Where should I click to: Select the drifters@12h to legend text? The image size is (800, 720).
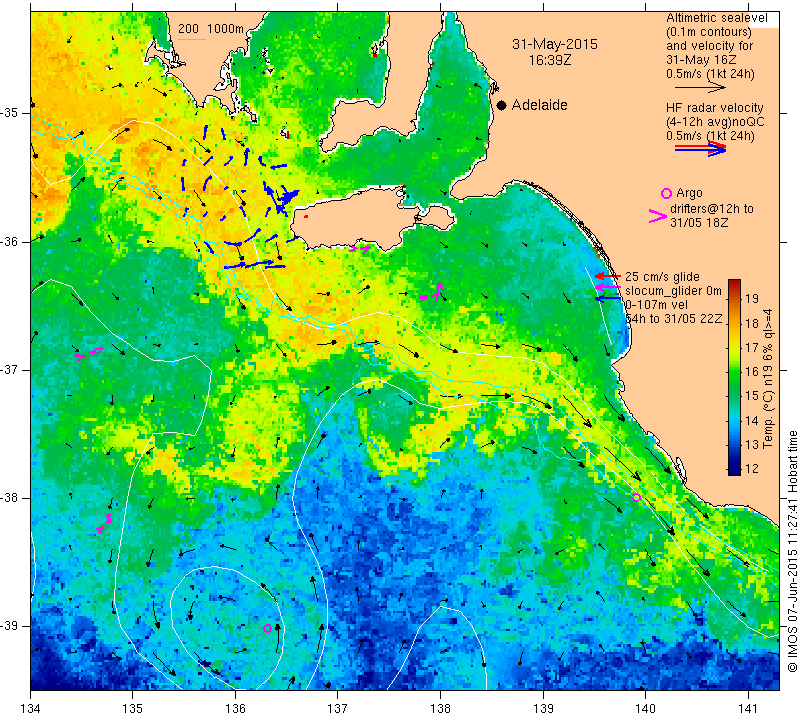pos(711,209)
